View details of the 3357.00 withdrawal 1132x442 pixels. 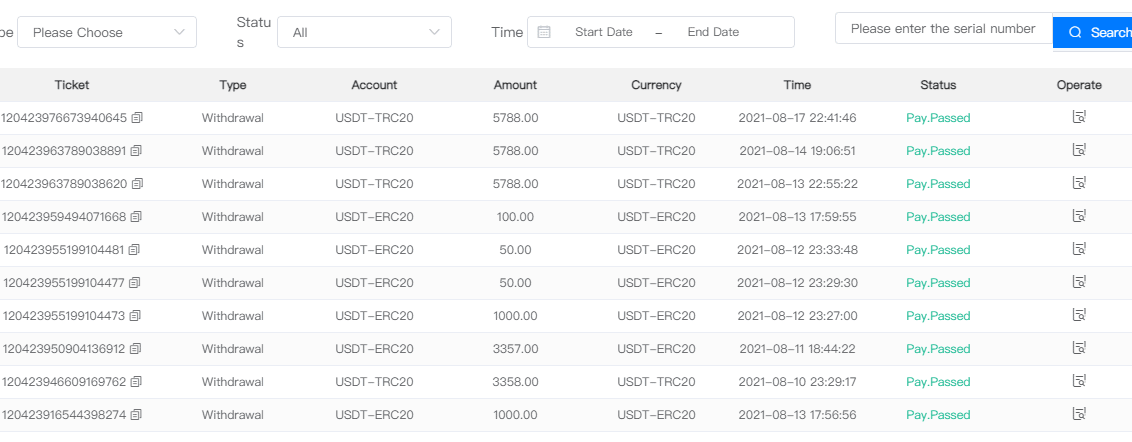coord(1079,348)
